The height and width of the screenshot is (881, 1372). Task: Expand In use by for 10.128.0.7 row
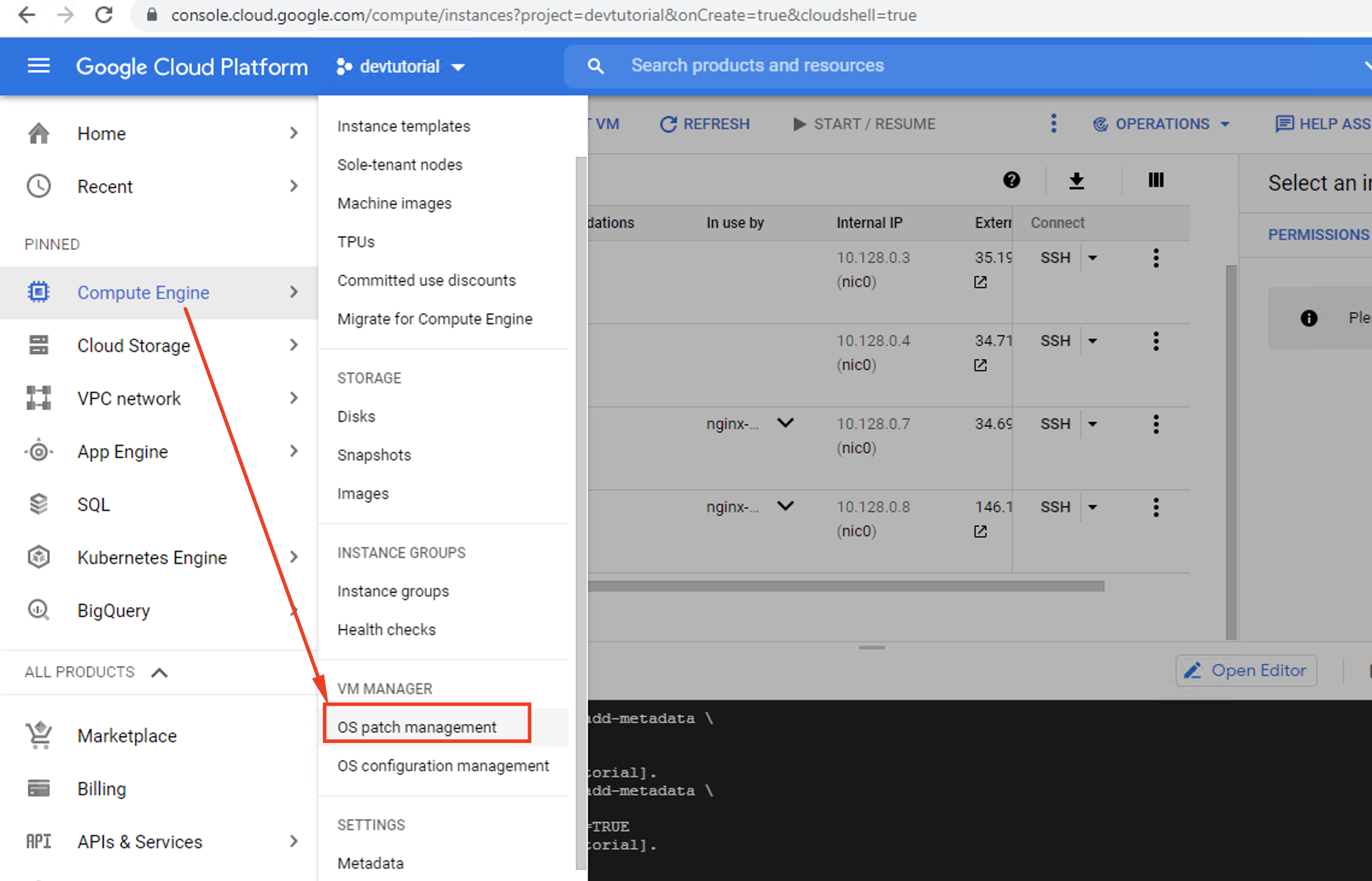click(x=785, y=423)
